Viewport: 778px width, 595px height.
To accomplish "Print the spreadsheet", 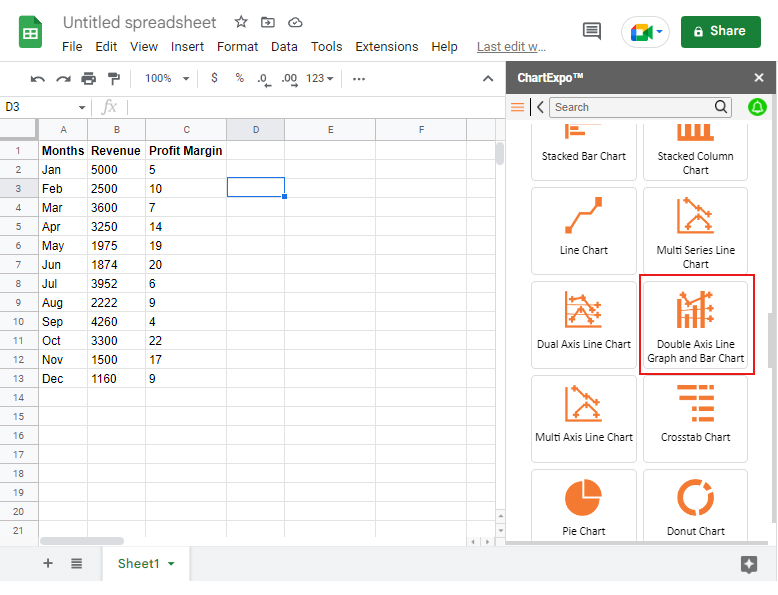I will coord(88,78).
